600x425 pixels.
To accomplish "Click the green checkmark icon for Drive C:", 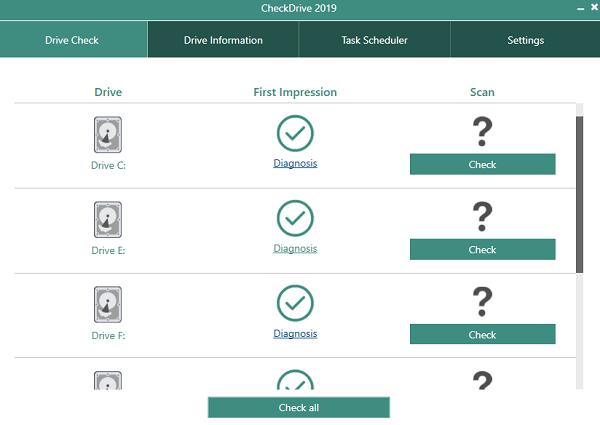I will (295, 133).
